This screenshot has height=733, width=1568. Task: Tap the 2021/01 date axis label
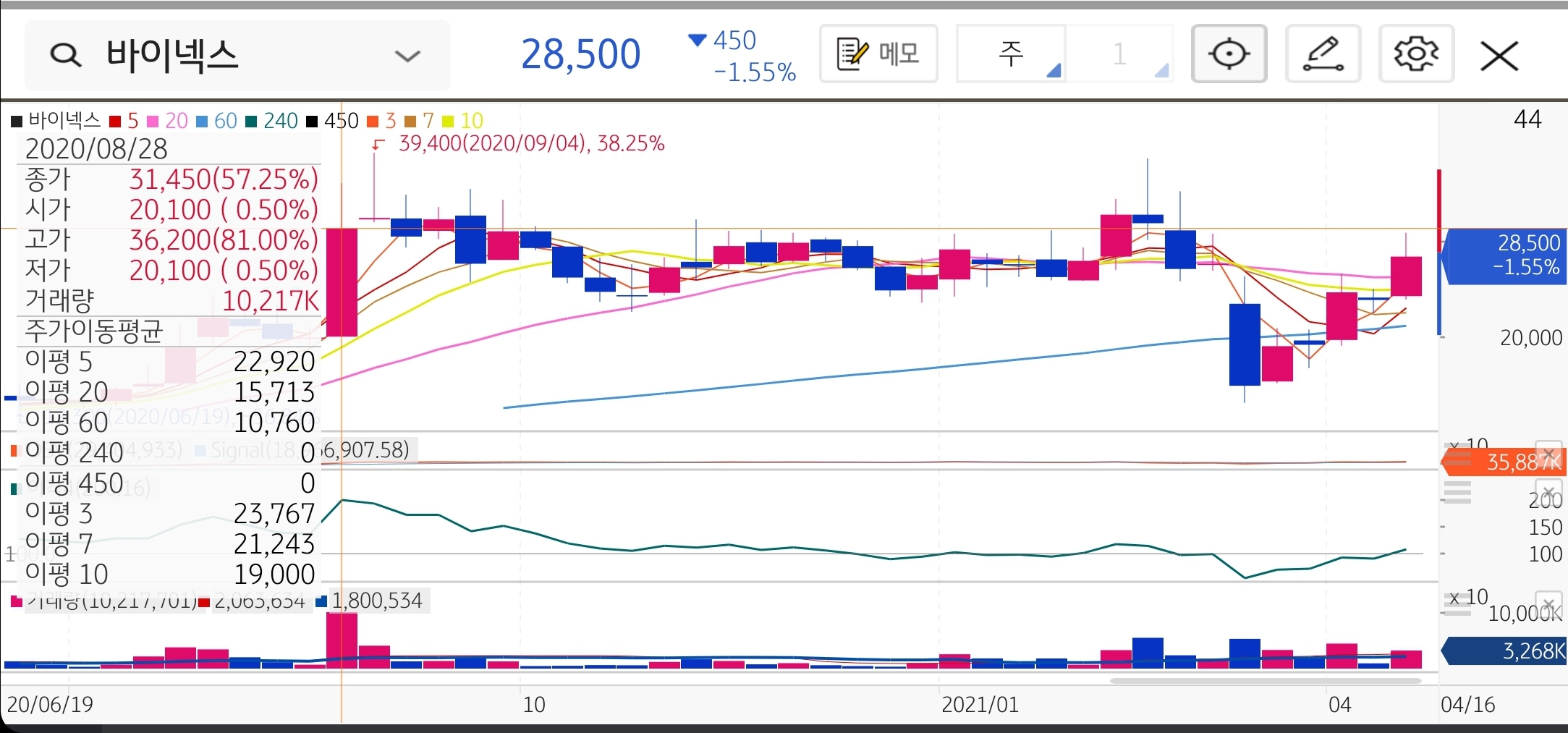click(x=980, y=705)
